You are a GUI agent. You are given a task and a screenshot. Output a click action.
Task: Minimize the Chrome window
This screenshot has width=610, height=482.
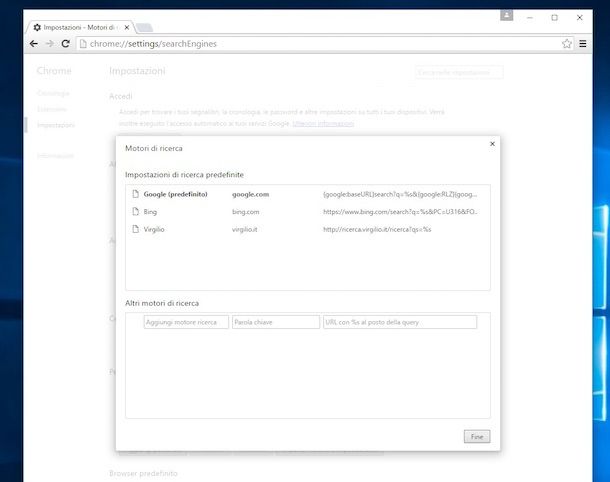point(530,18)
